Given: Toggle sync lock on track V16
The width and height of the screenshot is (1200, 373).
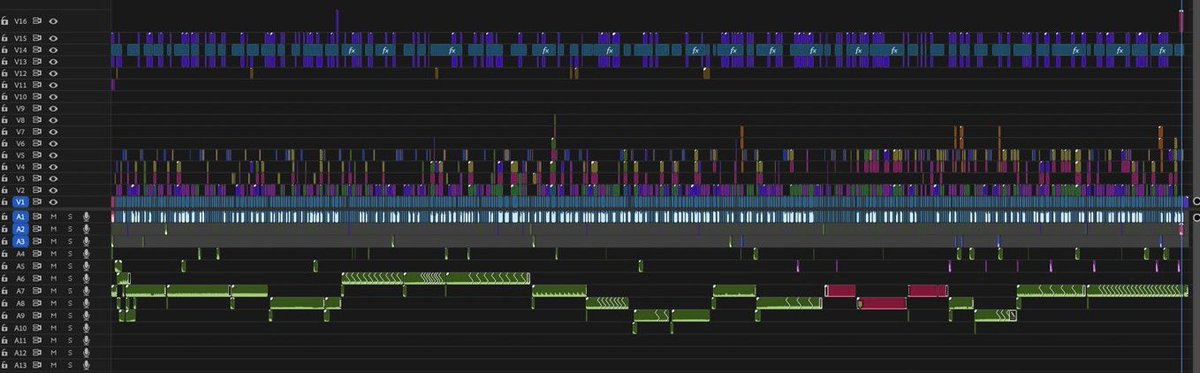Looking at the screenshot, I should 37,20.
